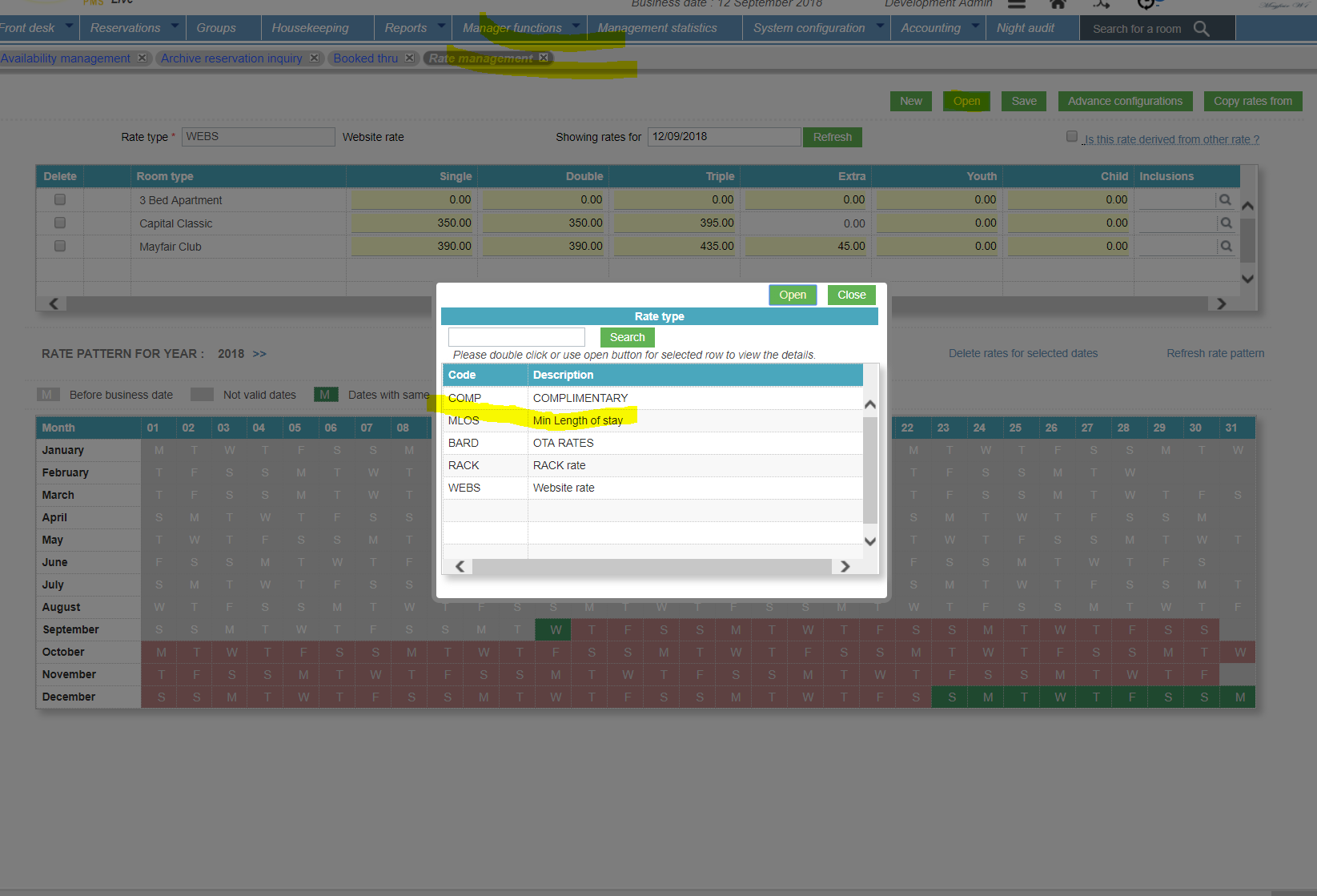Open Management statistics menu
This screenshot has width=1317, height=896.
pyautogui.click(x=657, y=28)
